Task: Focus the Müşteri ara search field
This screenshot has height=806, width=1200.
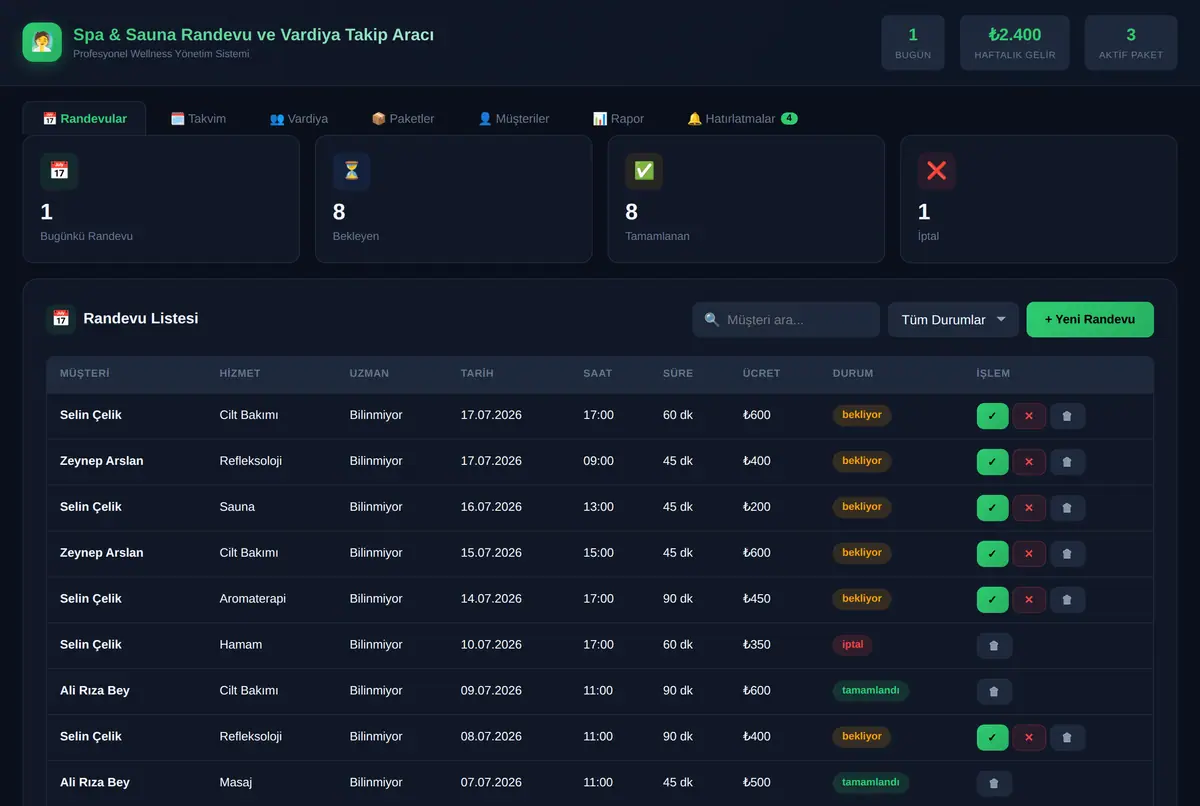Action: tap(786, 320)
